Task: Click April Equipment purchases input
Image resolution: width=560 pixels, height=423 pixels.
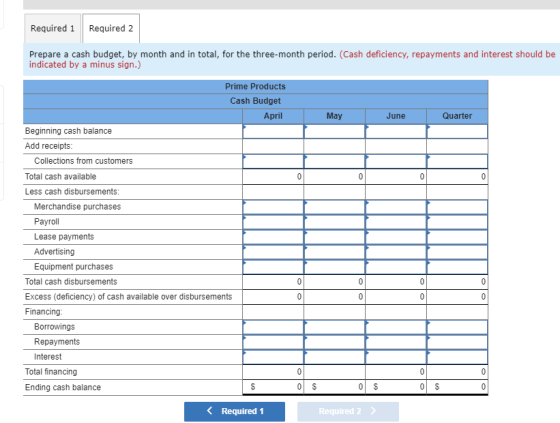Action: pos(273,267)
